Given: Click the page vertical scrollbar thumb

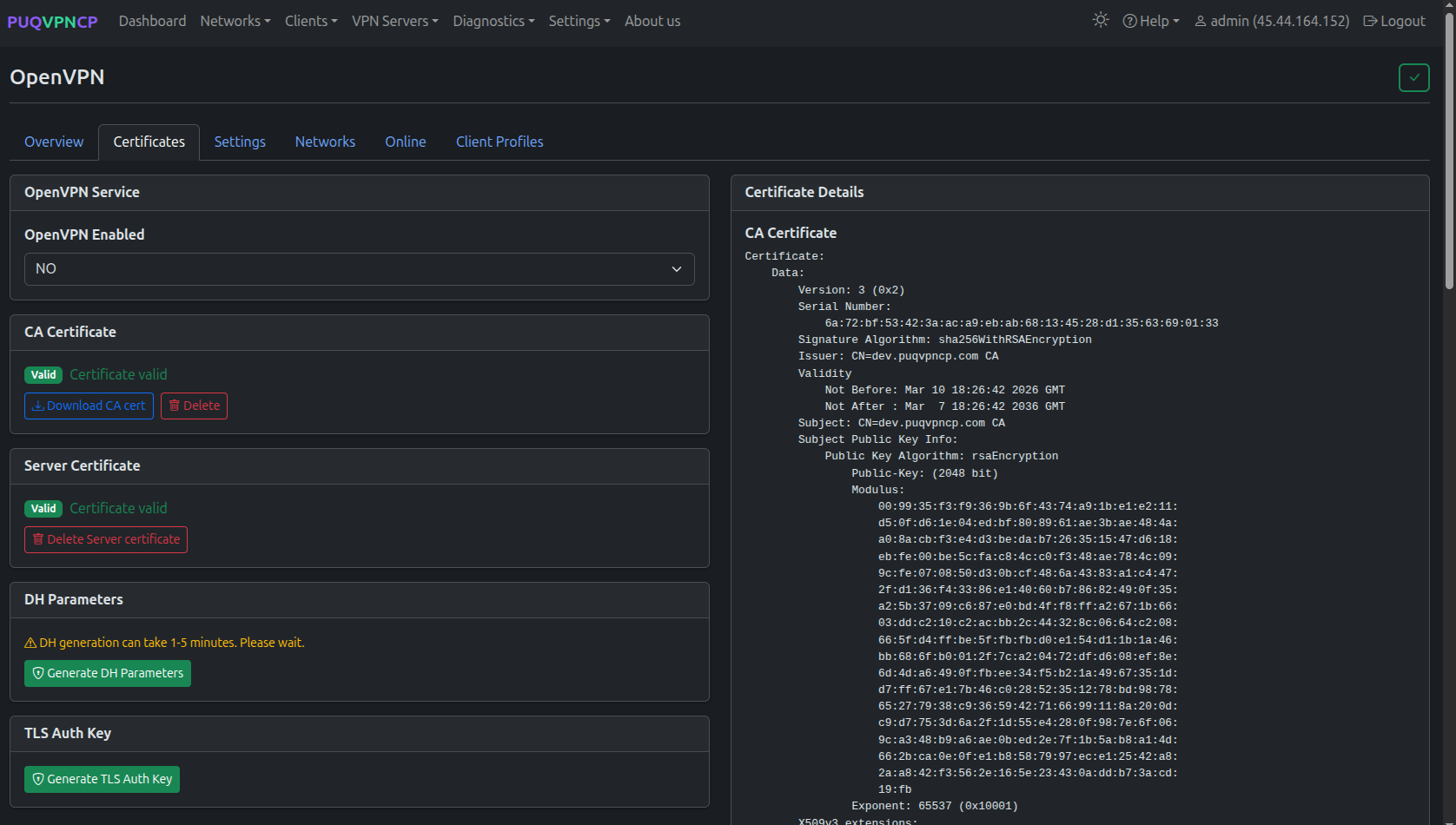Looking at the screenshot, I should [1449, 152].
